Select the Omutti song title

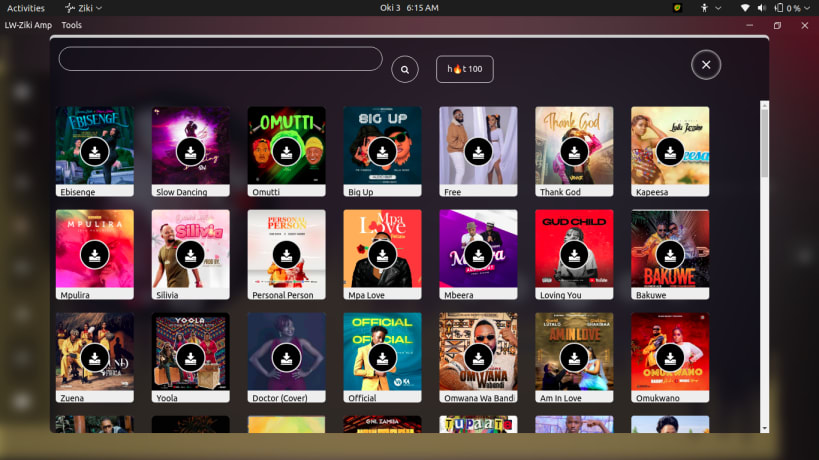pyautogui.click(x=266, y=192)
